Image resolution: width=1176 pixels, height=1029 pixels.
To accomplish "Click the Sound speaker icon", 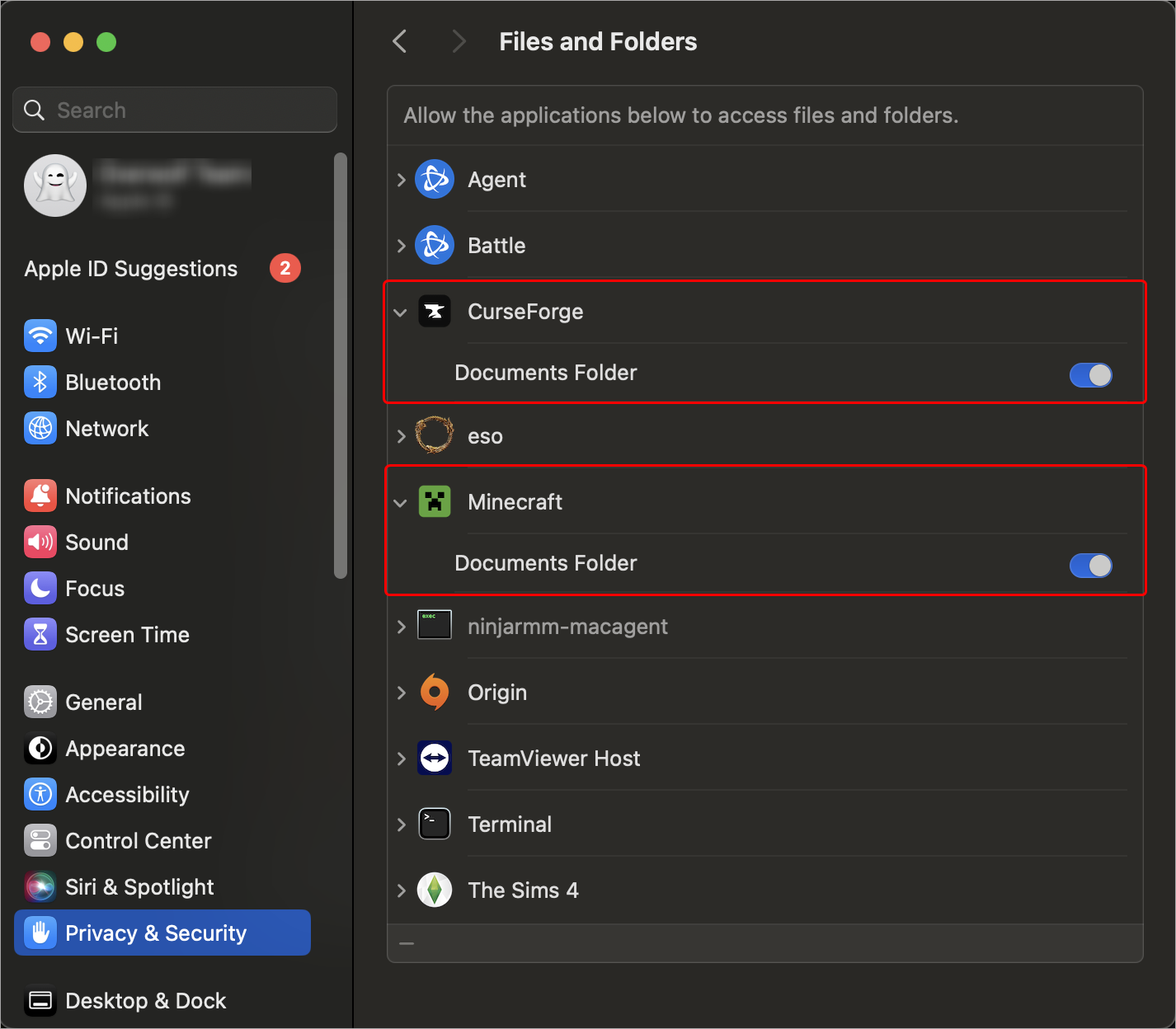I will (x=40, y=542).
